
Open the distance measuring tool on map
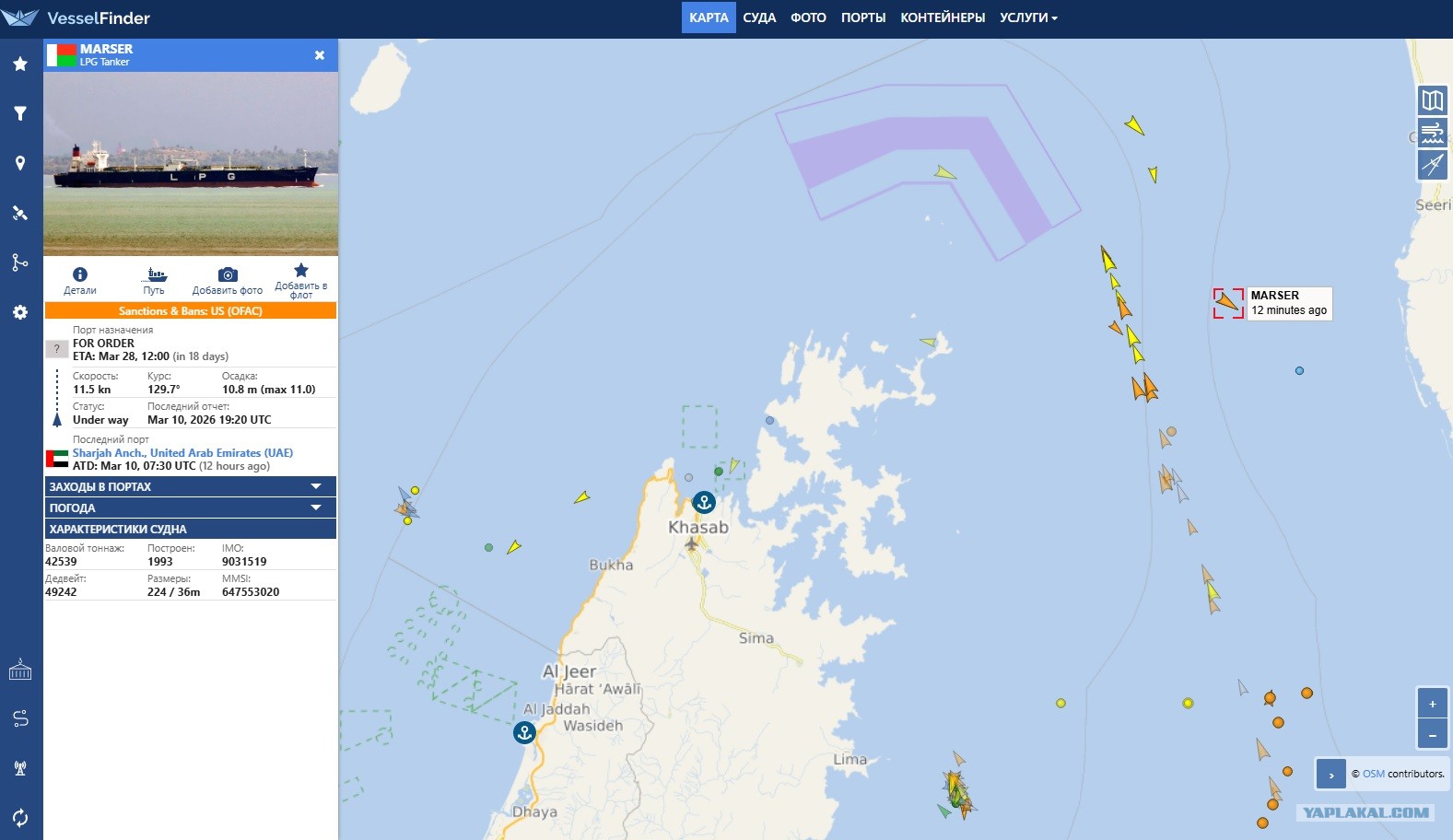click(x=1432, y=165)
